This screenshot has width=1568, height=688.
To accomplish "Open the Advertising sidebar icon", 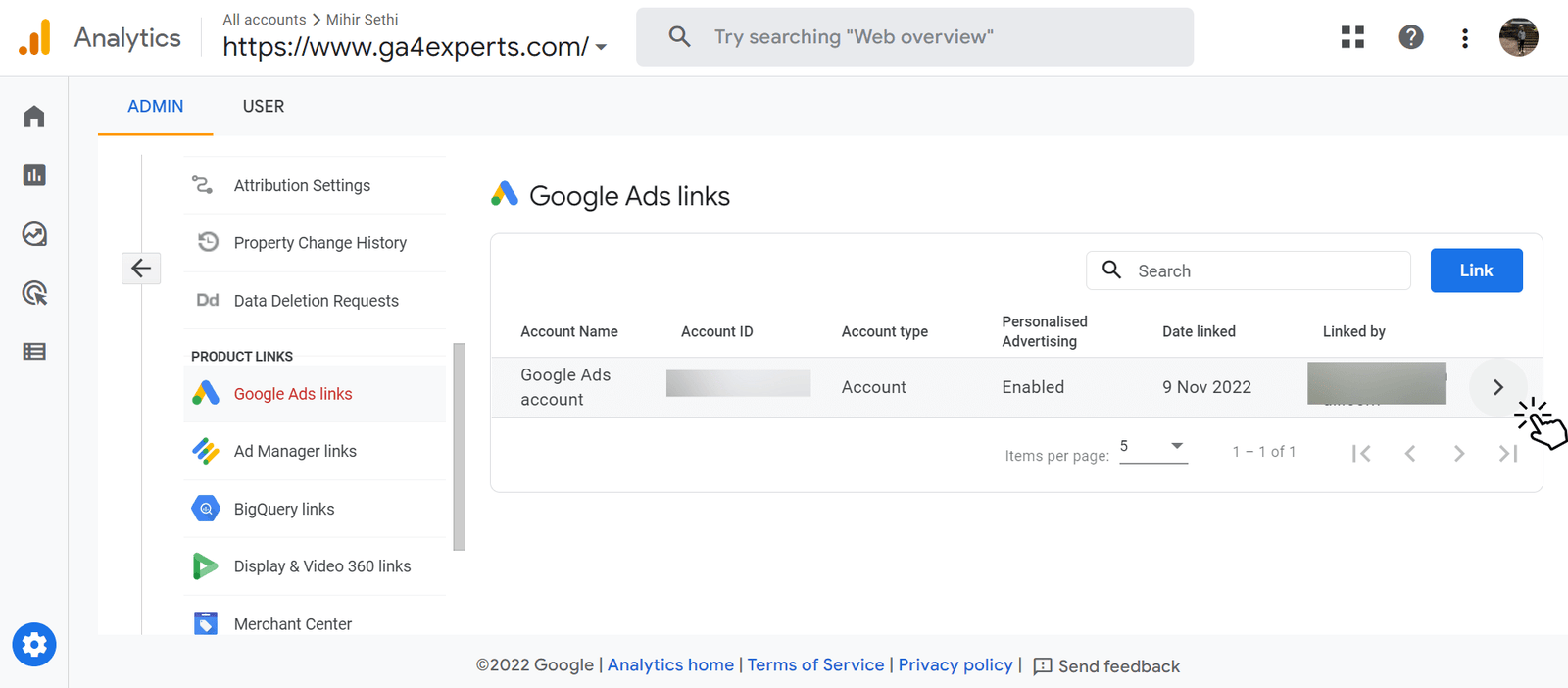I will (34, 293).
